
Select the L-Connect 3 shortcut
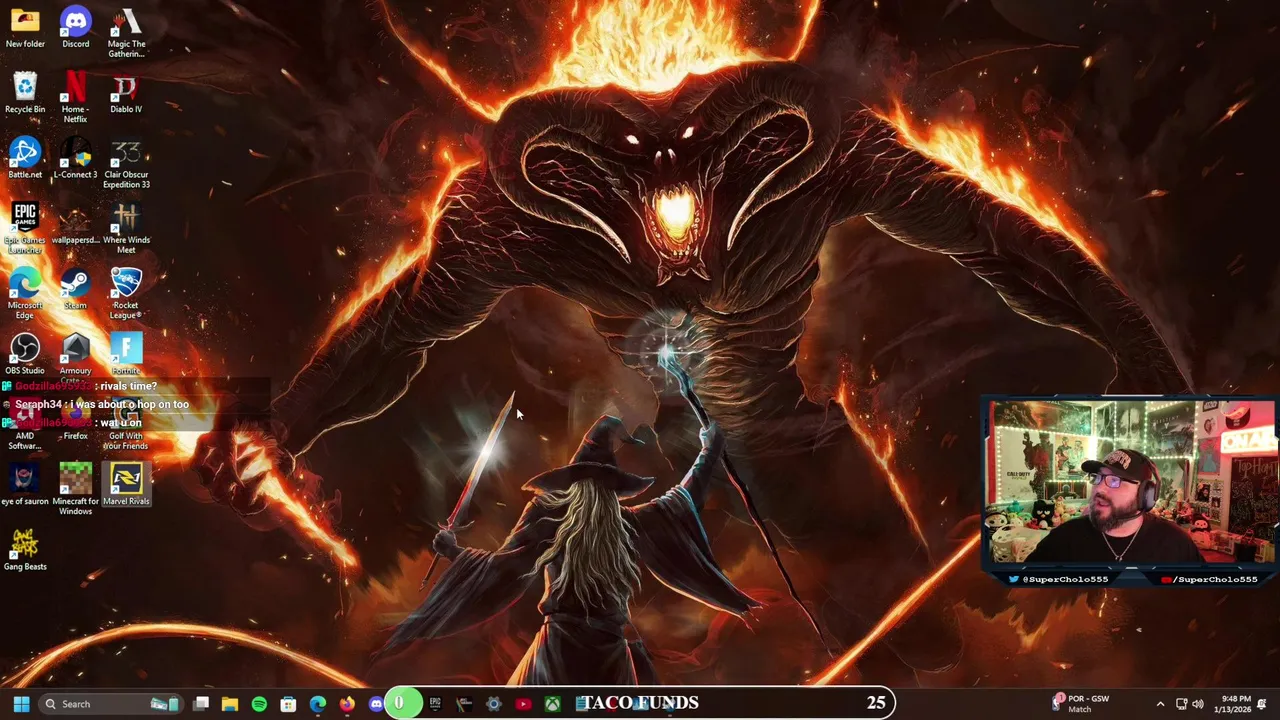pyautogui.click(x=75, y=158)
